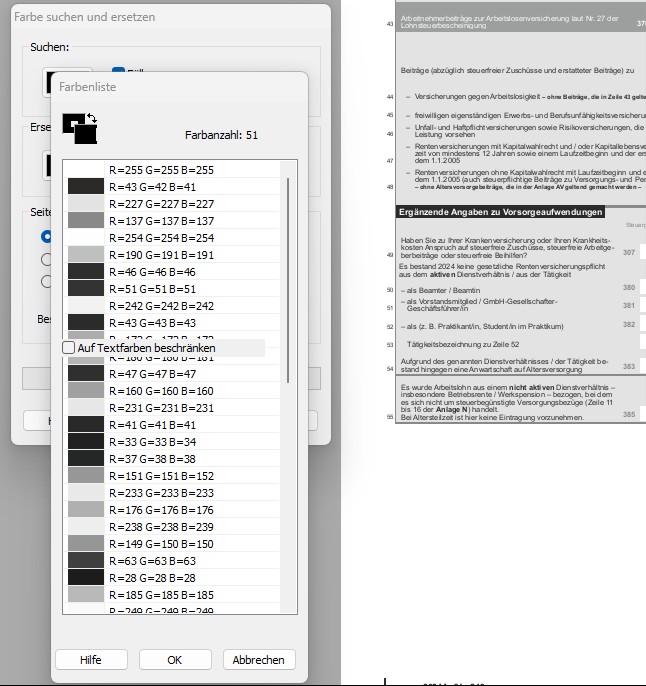The height and width of the screenshot is (686, 646).
Task: Click 'Farbanzahl: 51' label
Action: coord(221,135)
